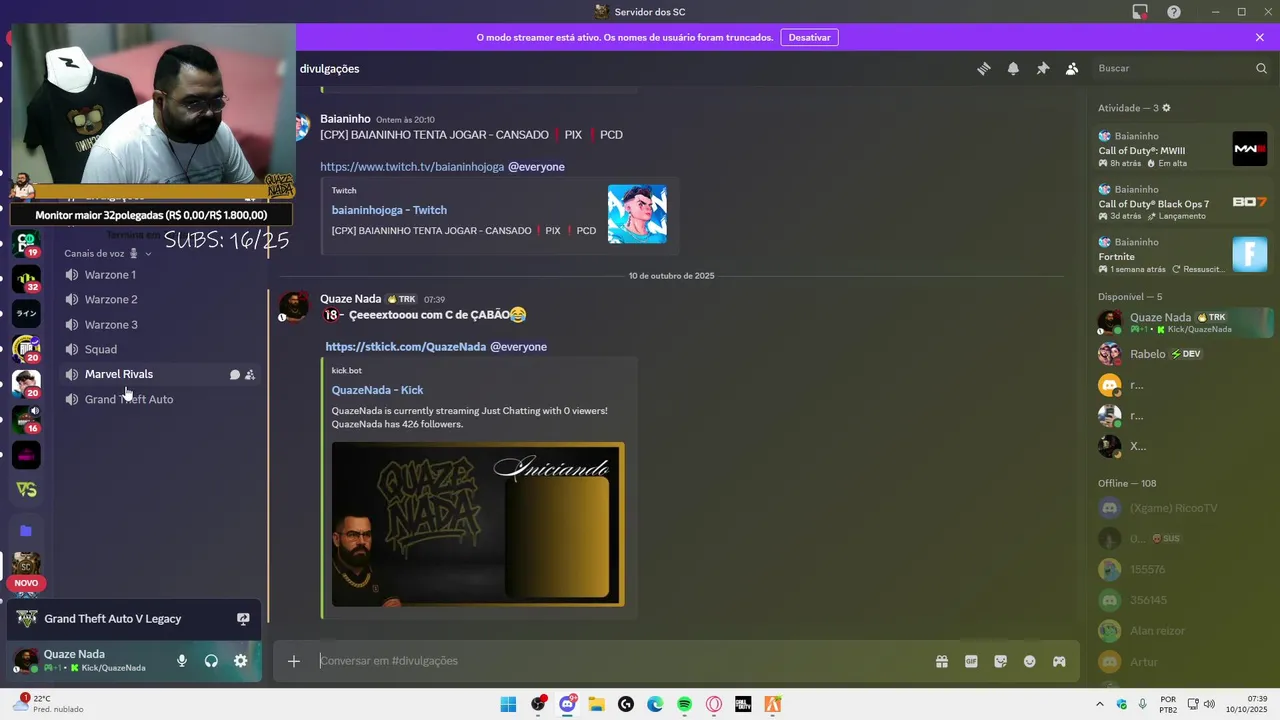Toggle the member list icon

(1072, 68)
